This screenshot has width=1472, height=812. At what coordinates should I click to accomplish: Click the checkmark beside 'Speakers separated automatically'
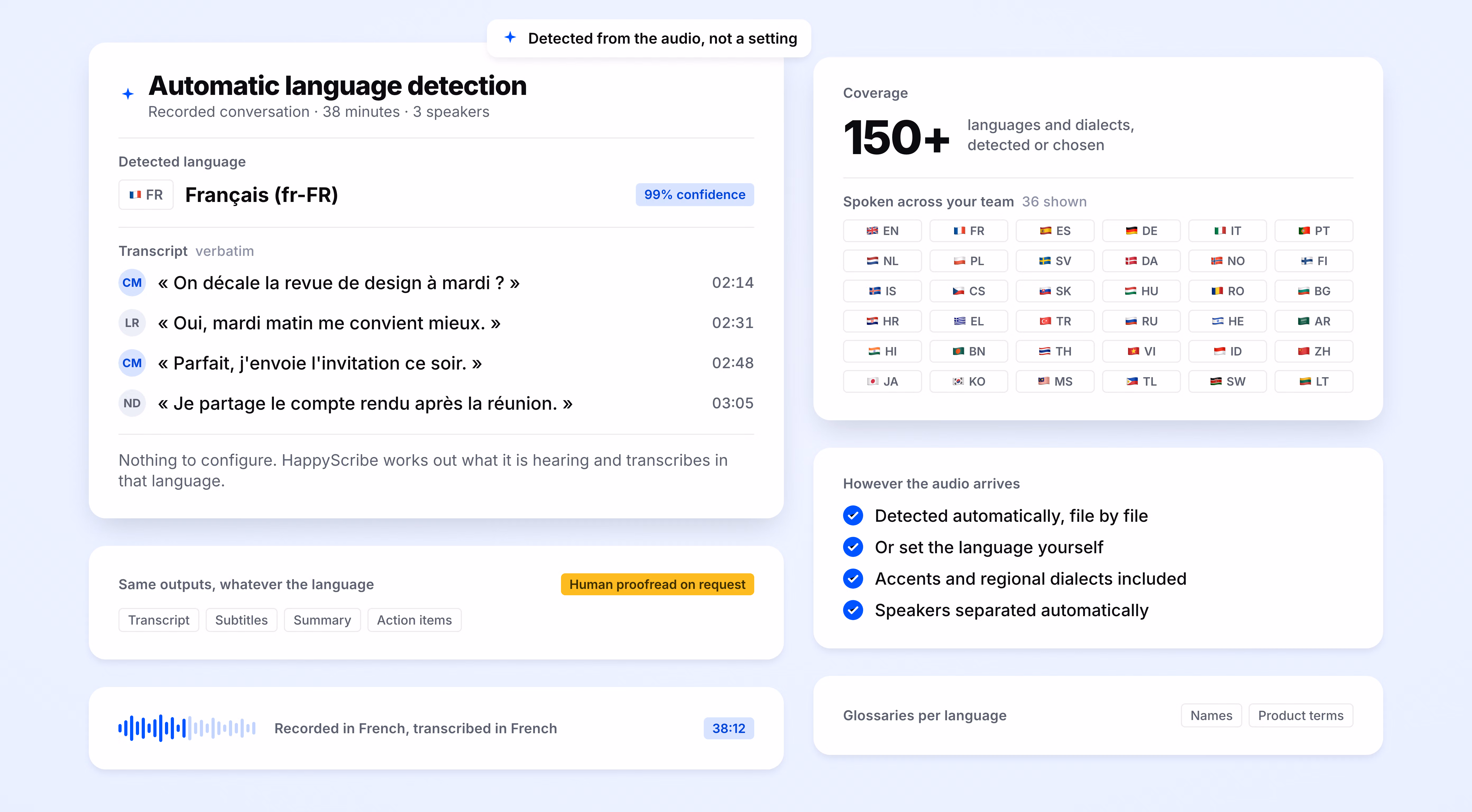click(853, 610)
